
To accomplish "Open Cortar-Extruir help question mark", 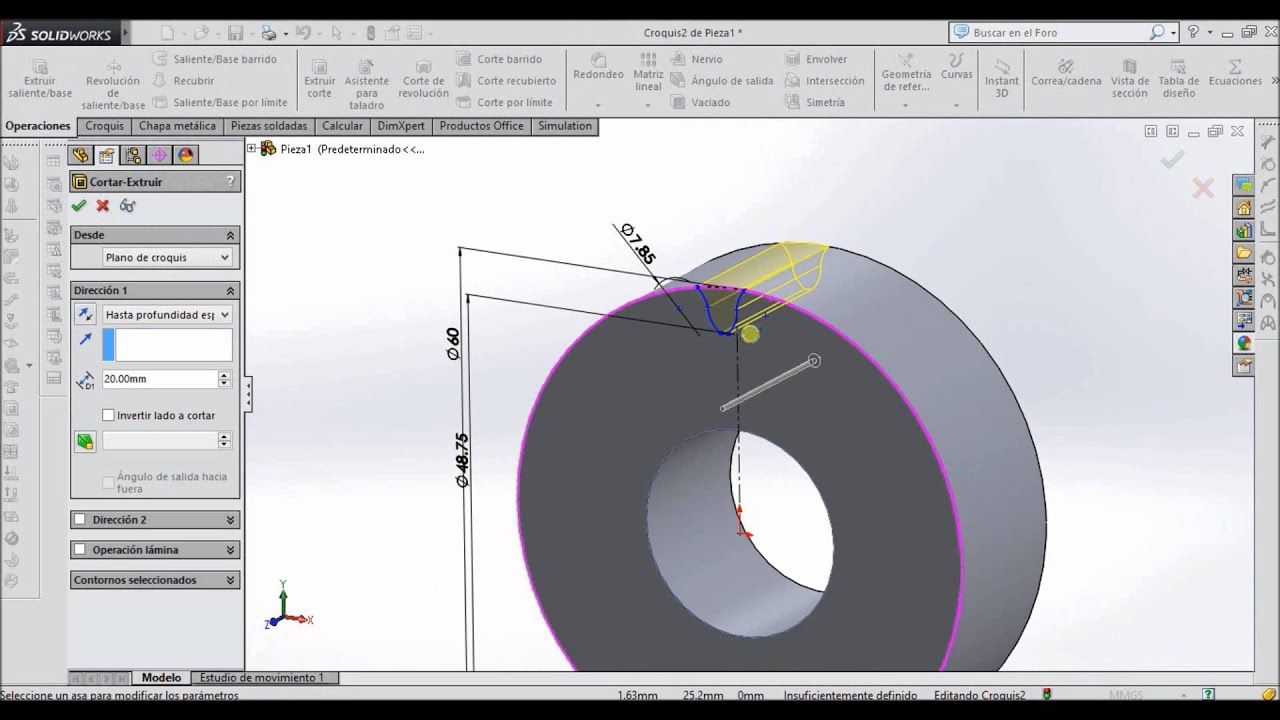I will (230, 181).
